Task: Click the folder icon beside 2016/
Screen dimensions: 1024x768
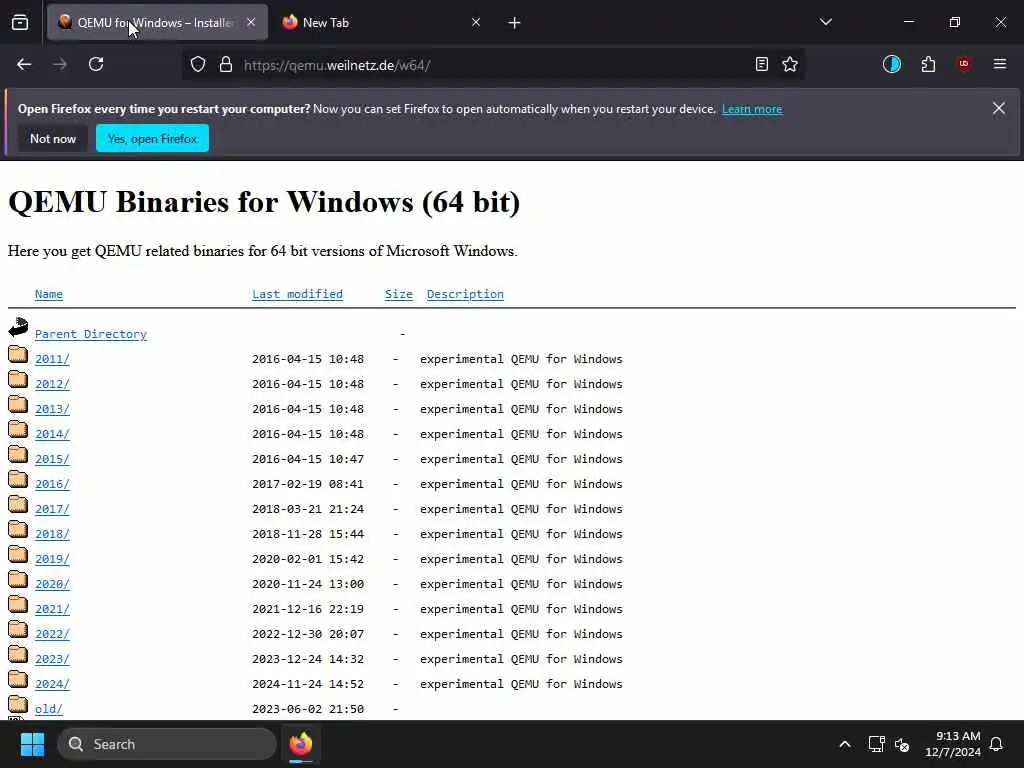Action: [18, 479]
